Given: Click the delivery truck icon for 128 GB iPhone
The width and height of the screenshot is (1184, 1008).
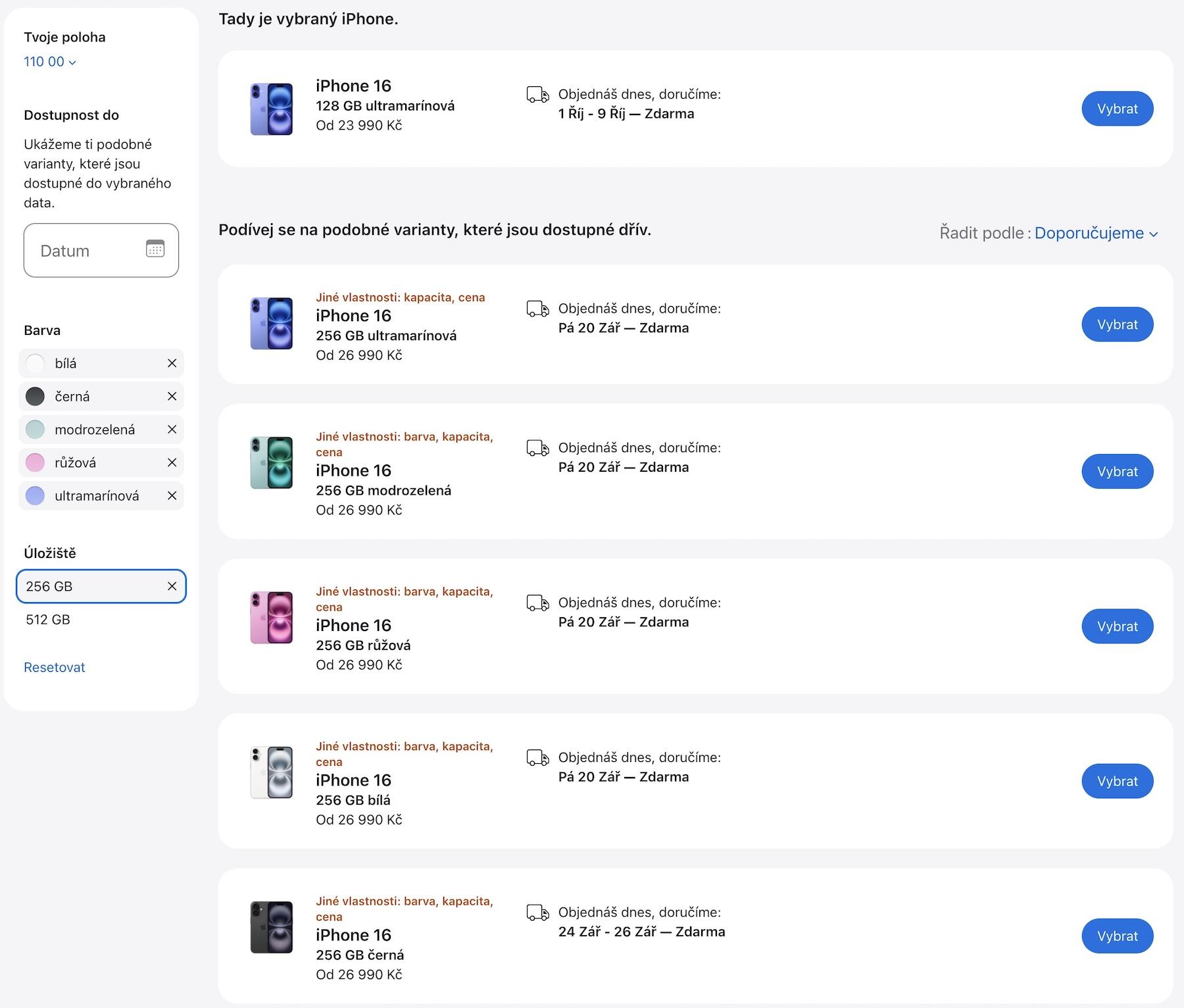Looking at the screenshot, I should click(537, 95).
